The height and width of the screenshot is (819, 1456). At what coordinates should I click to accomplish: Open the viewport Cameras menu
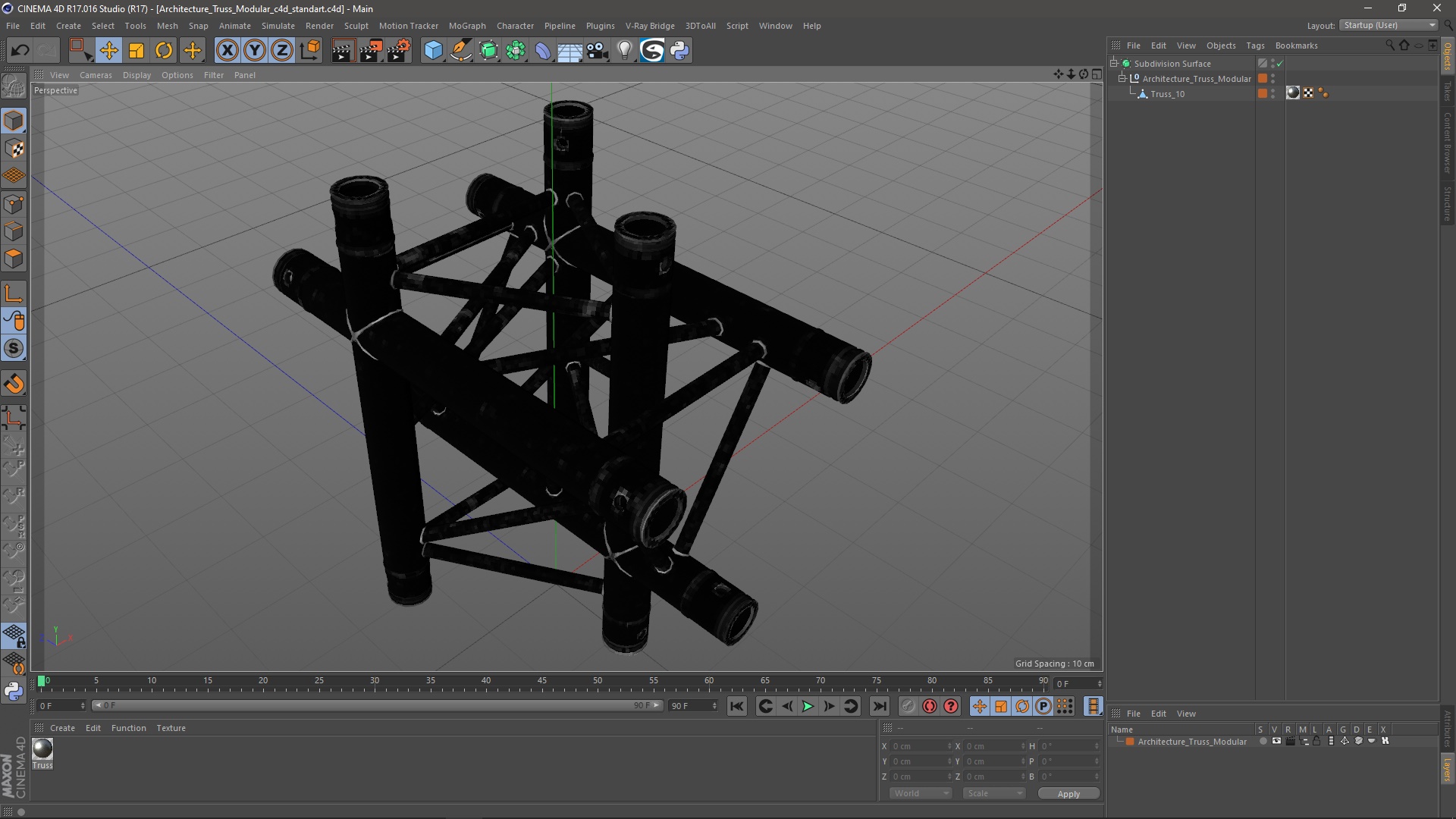[96, 75]
